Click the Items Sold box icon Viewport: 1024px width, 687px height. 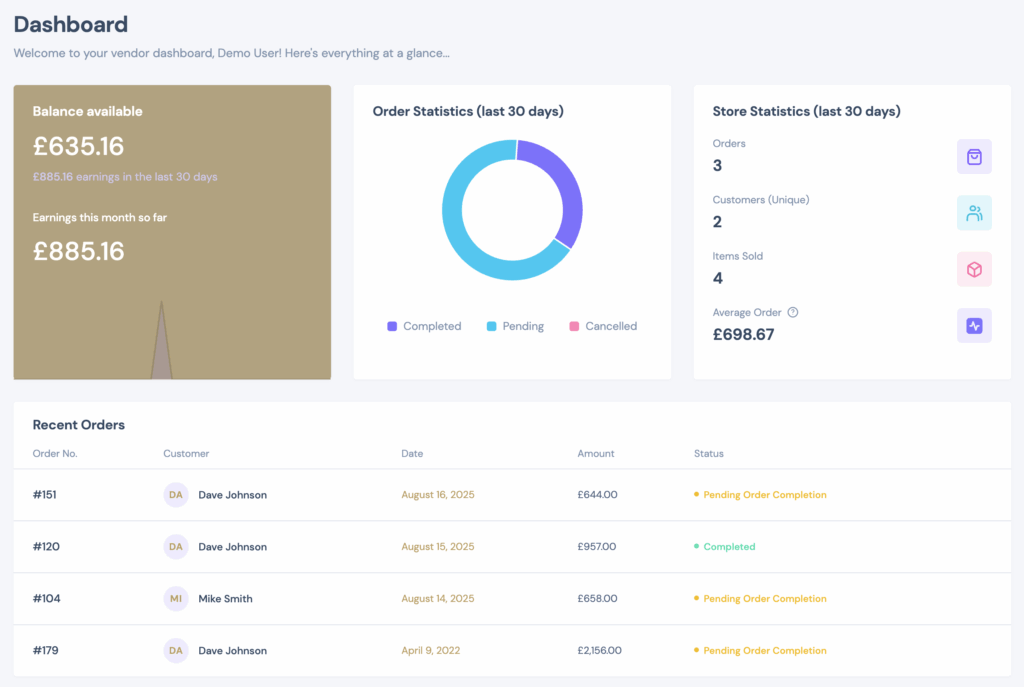pos(974,269)
